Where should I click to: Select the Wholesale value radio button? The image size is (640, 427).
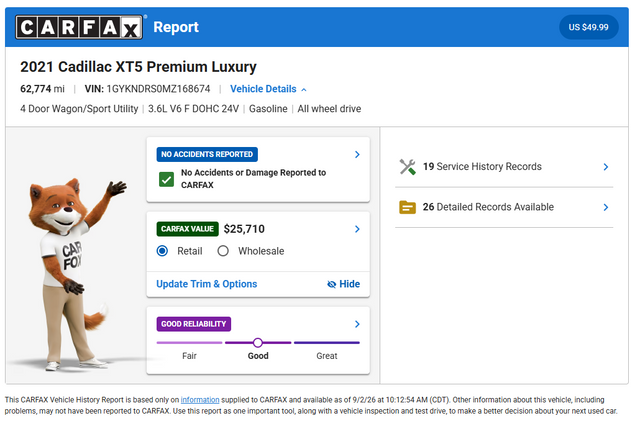(x=223, y=251)
